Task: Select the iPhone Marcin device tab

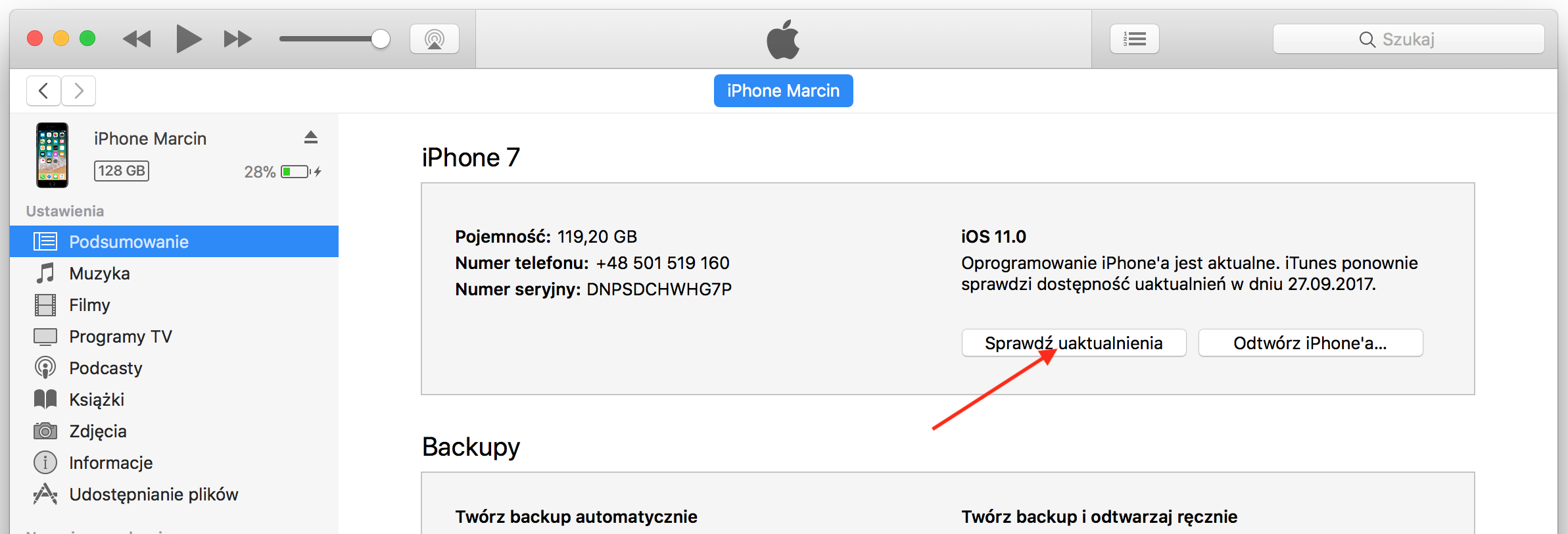Action: 783,91
